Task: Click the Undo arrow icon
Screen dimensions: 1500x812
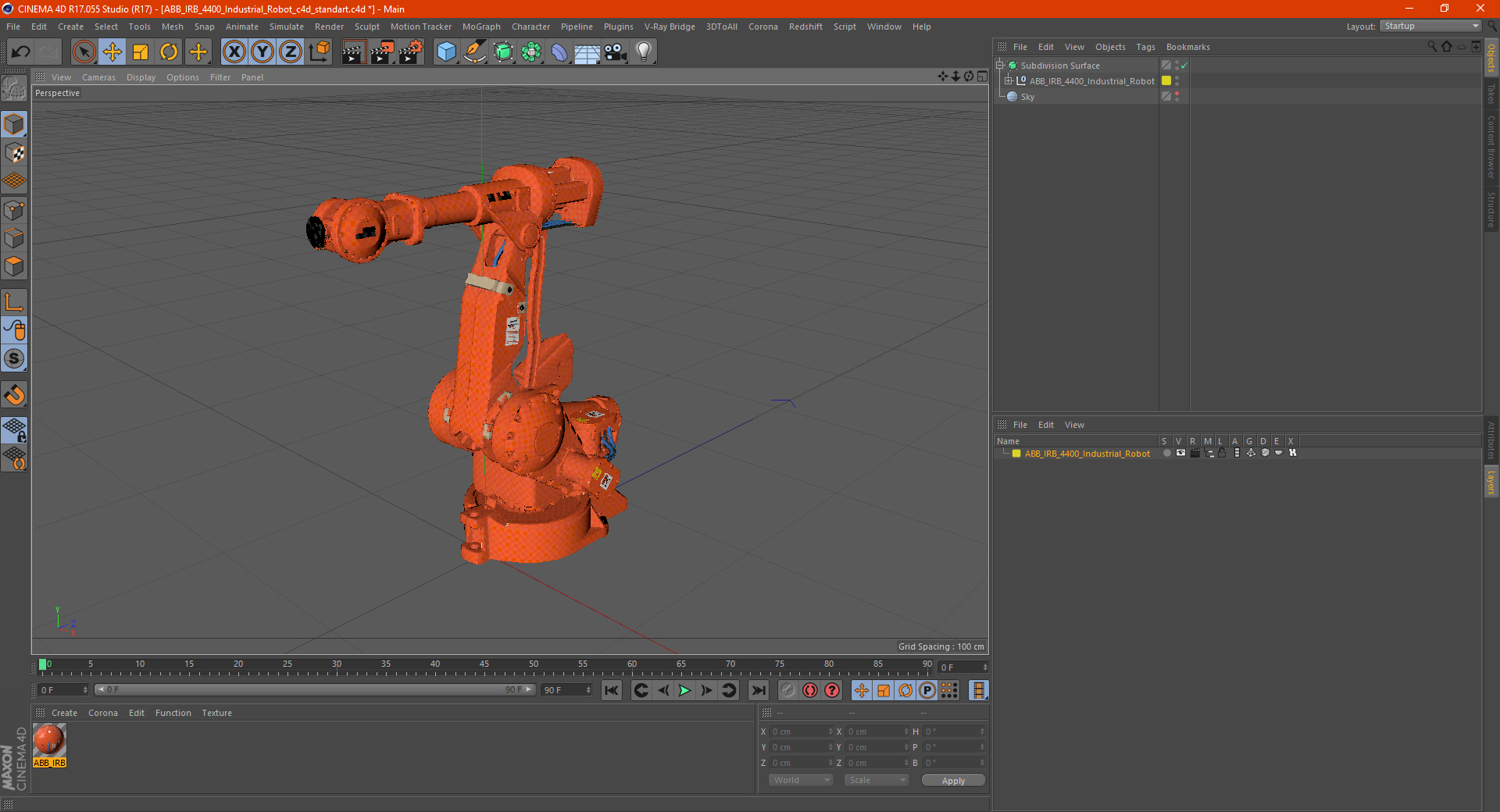Action: [x=21, y=52]
